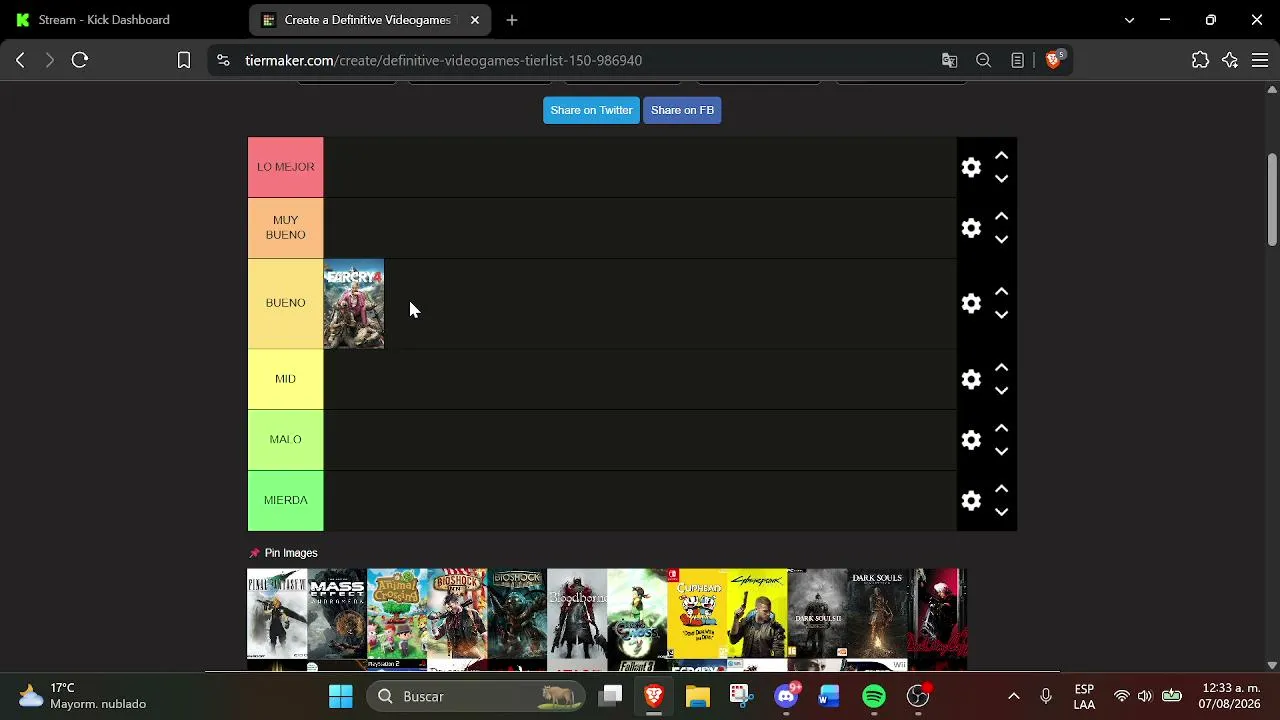Open Brave Shields lion icon
Image resolution: width=1280 pixels, height=720 pixels.
(x=1054, y=59)
